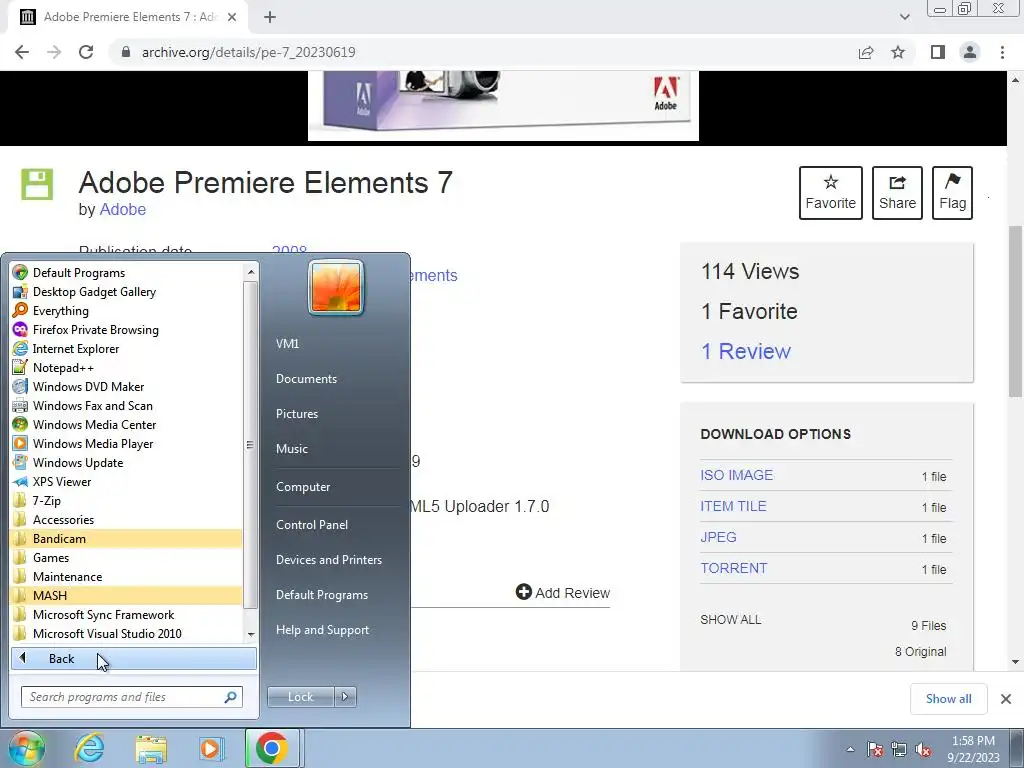Go back in Chrome browser
The height and width of the screenshot is (768, 1024).
pyautogui.click(x=22, y=52)
